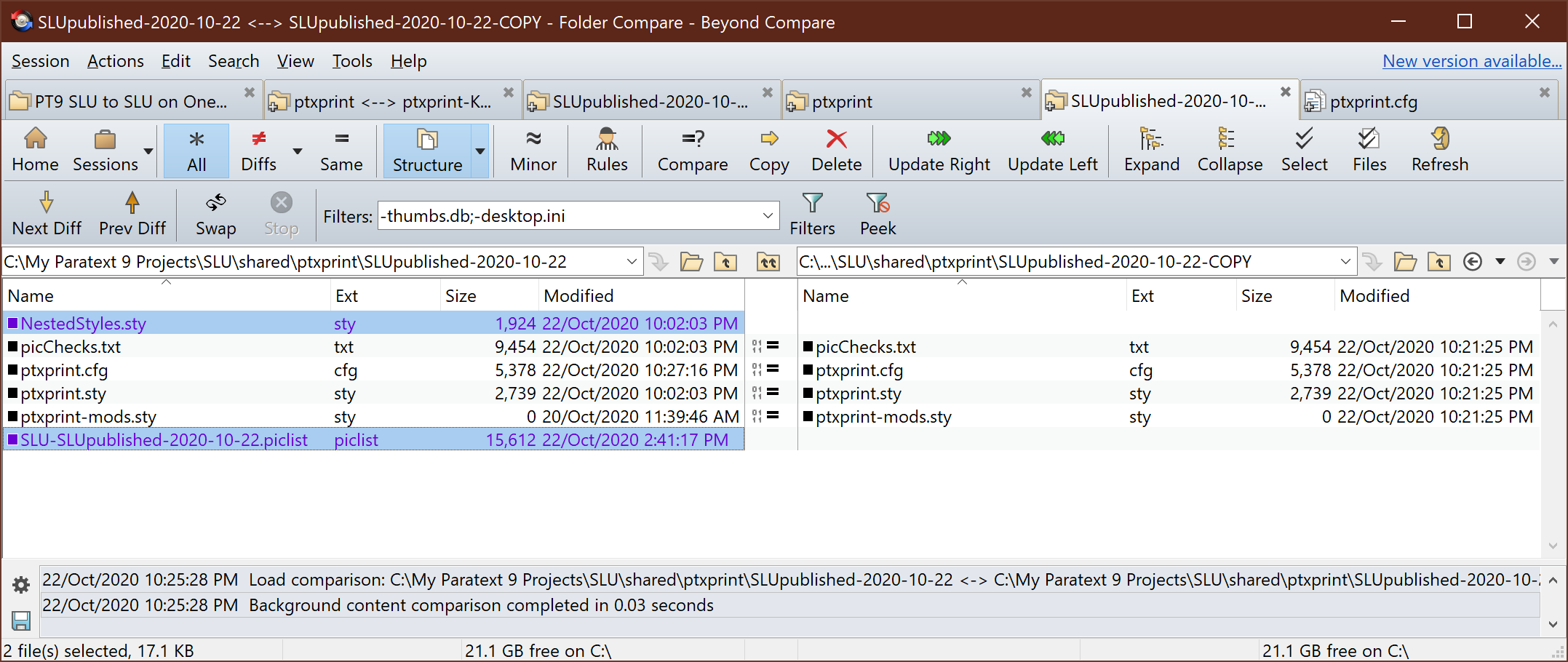Click the Compare files icon

(691, 149)
